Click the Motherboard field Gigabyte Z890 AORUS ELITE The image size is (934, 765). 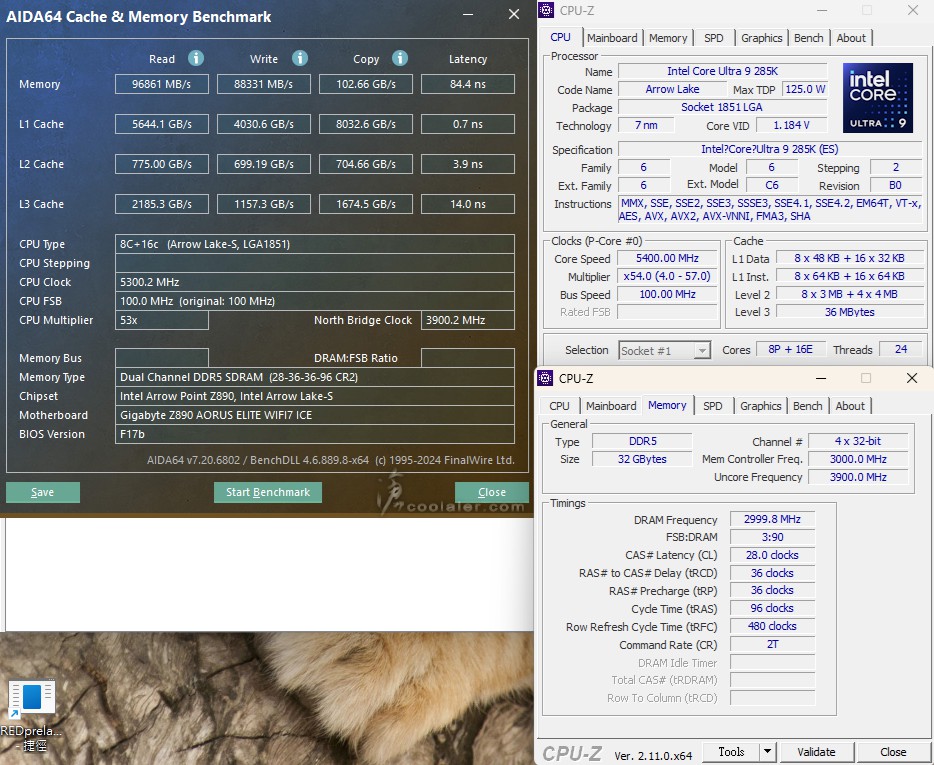point(315,415)
